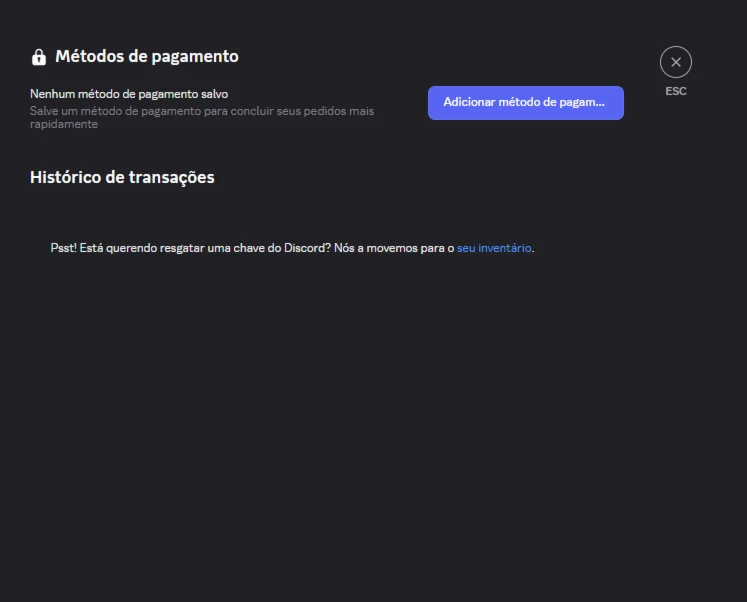Image resolution: width=747 pixels, height=602 pixels.
Task: Click the word salvo in the status line
Action: click(214, 94)
